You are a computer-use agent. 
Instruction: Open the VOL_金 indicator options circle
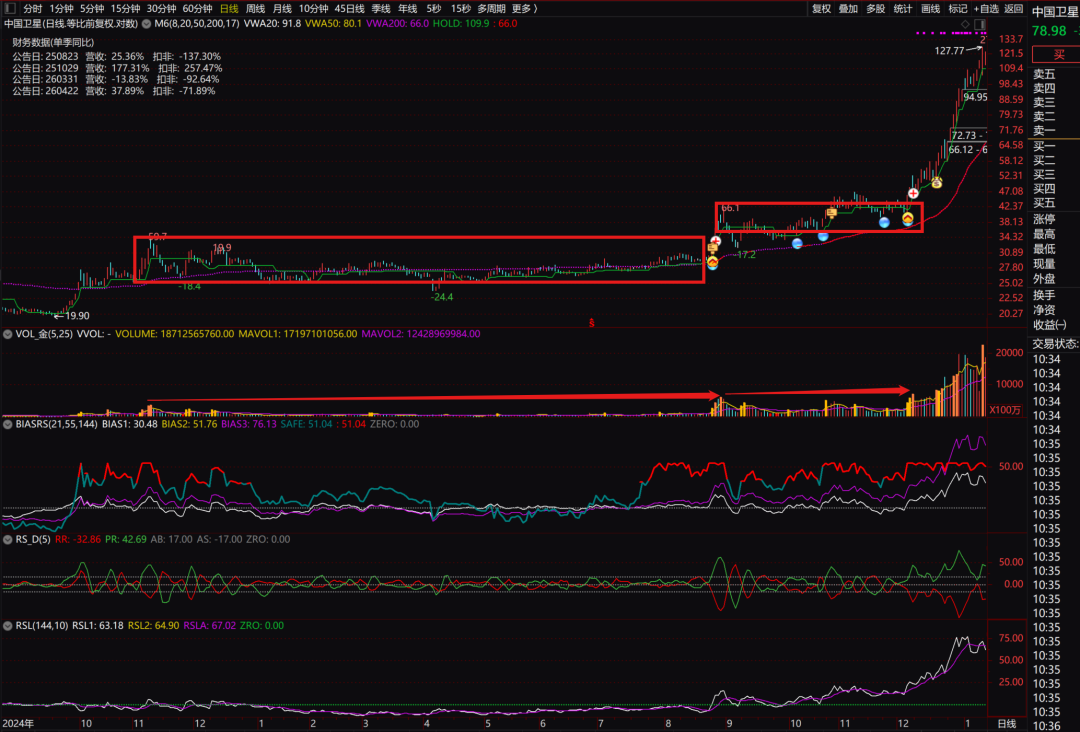point(8,334)
